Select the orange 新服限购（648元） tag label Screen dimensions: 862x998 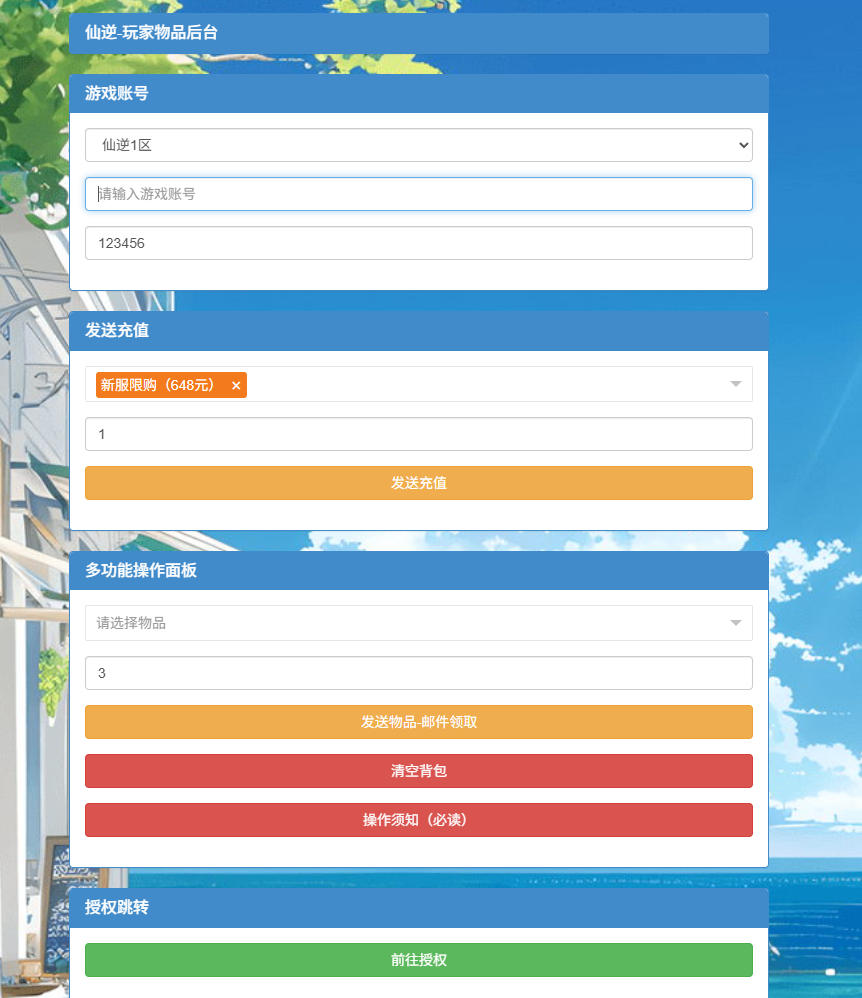(158, 385)
